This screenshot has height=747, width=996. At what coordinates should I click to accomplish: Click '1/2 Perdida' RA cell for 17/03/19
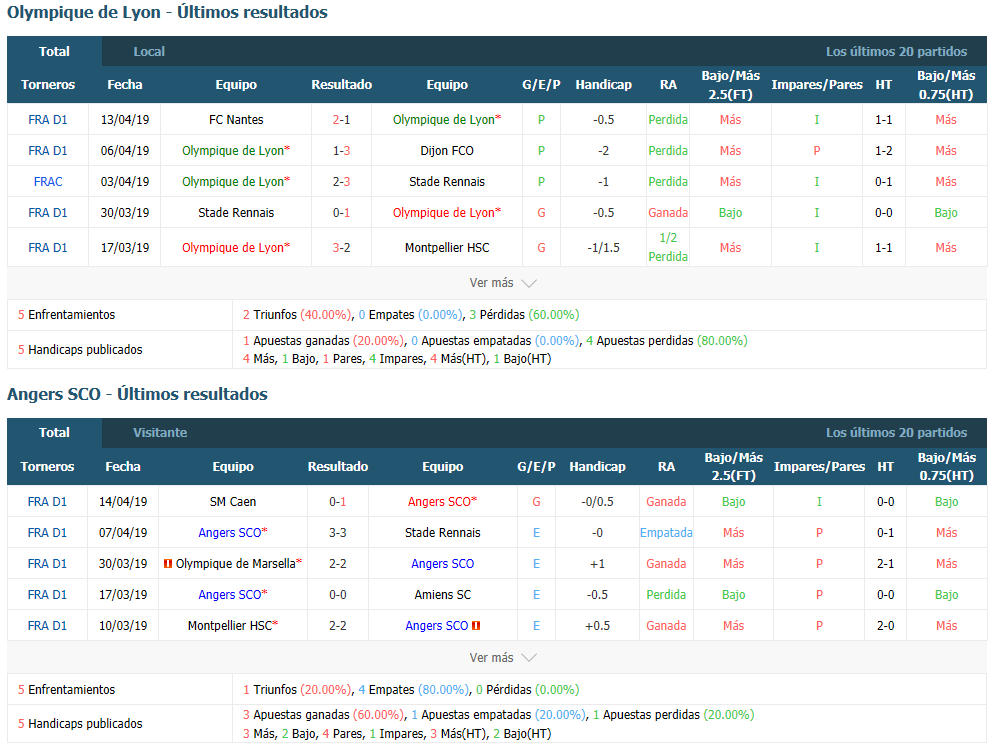[668, 247]
